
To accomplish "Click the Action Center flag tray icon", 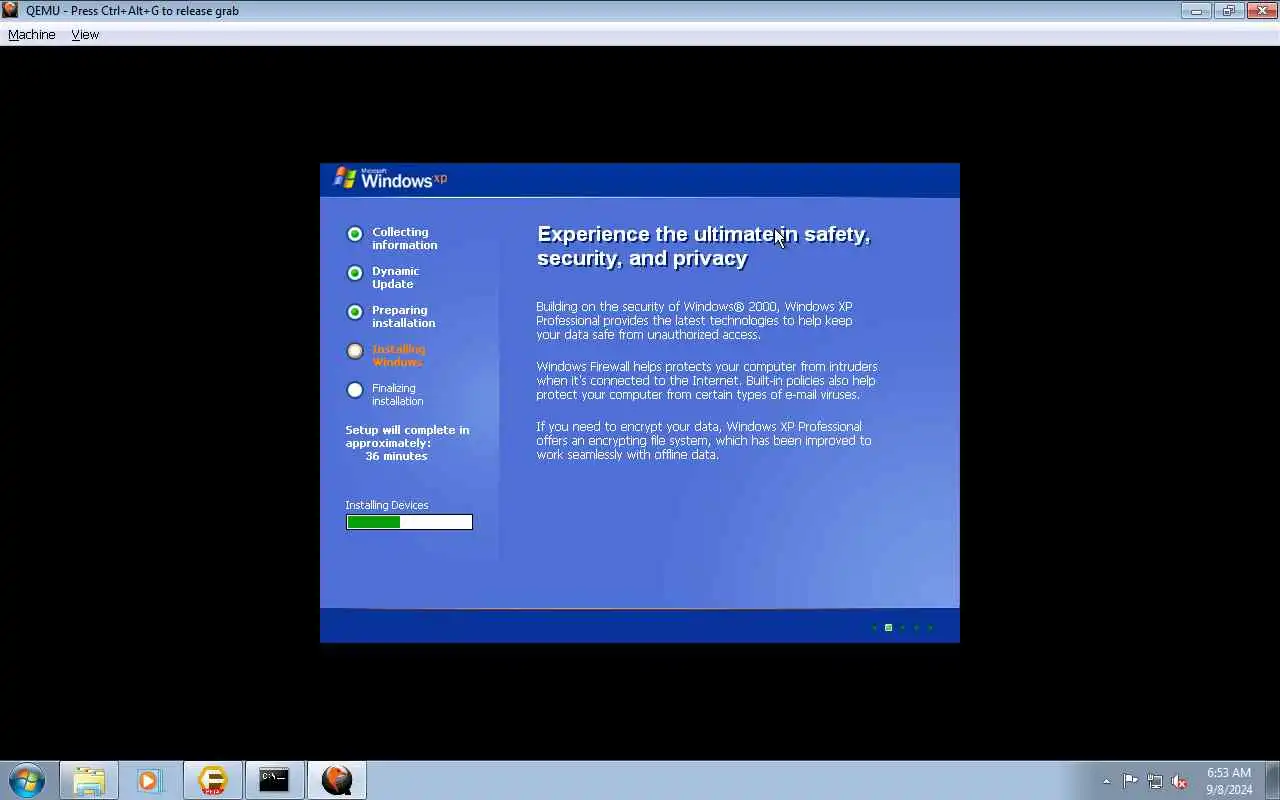I will tap(1130, 781).
